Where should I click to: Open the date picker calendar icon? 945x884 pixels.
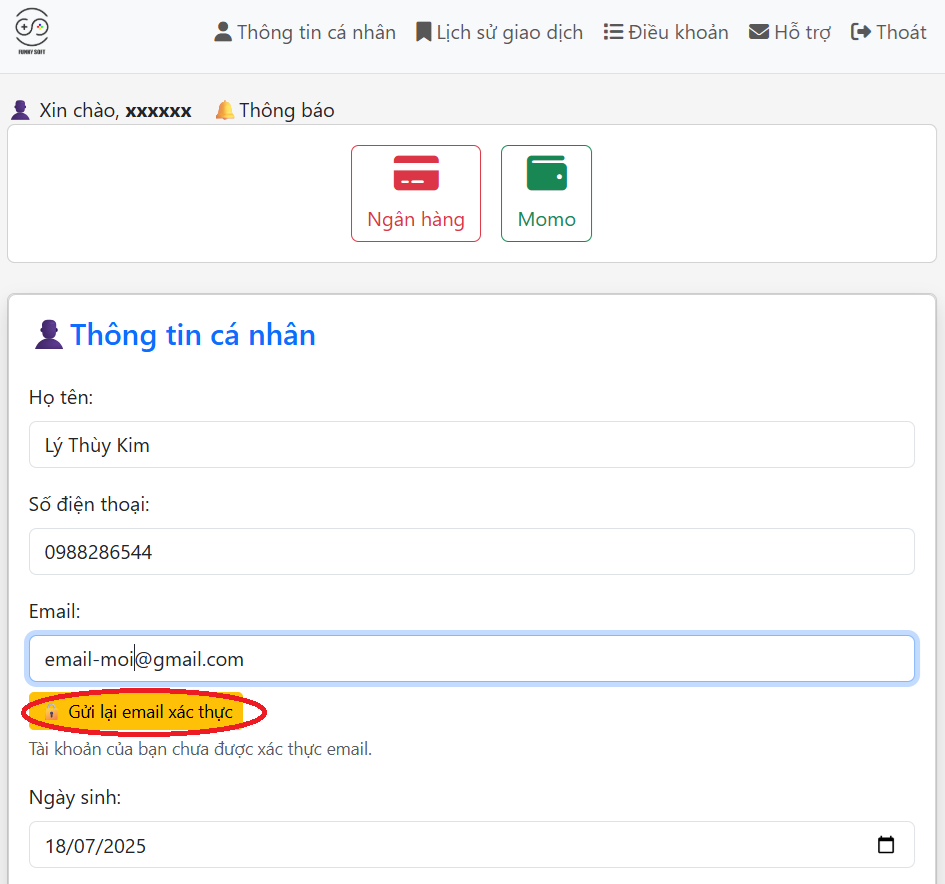885,845
